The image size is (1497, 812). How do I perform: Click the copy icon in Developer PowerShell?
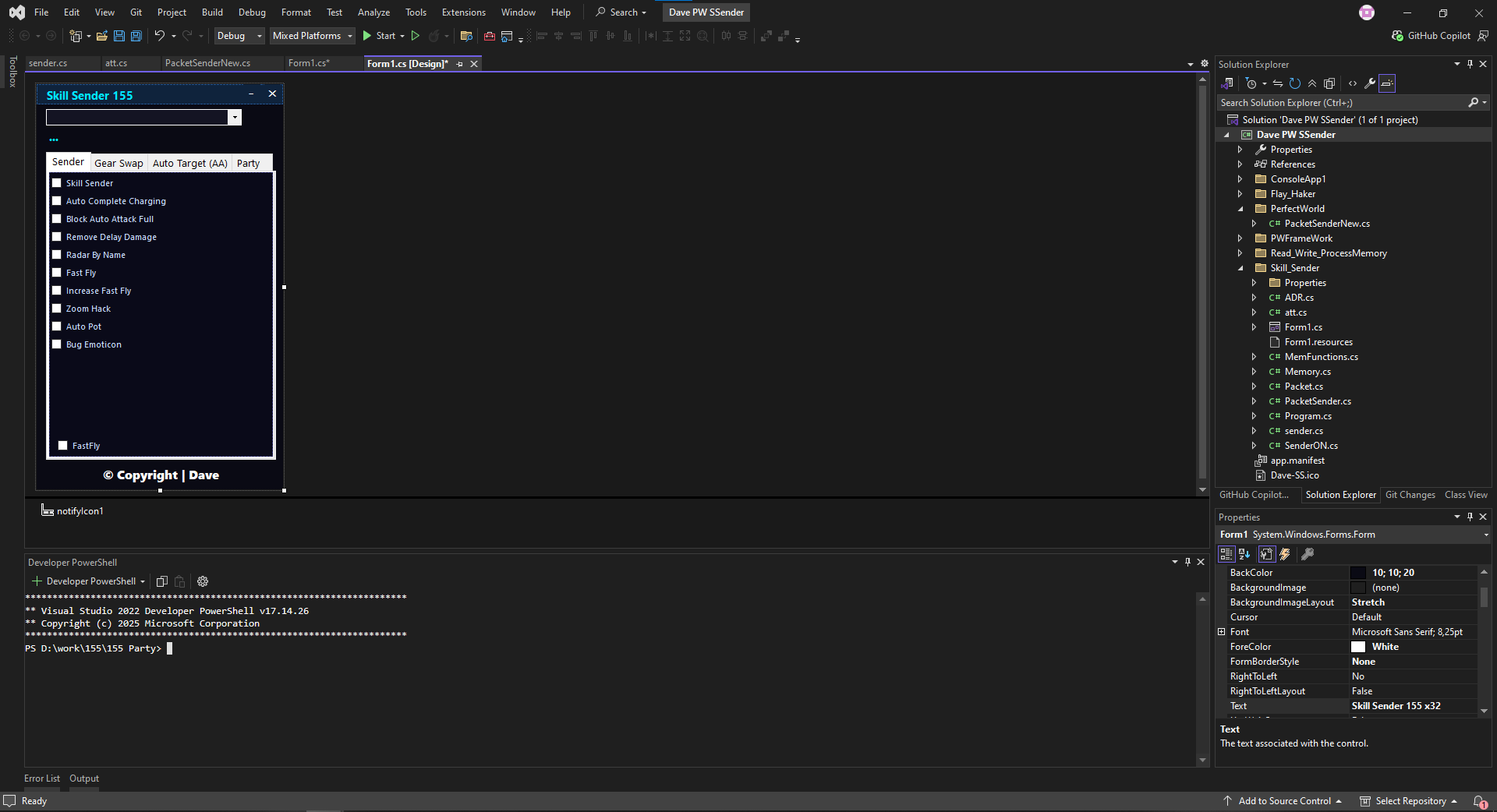click(162, 581)
